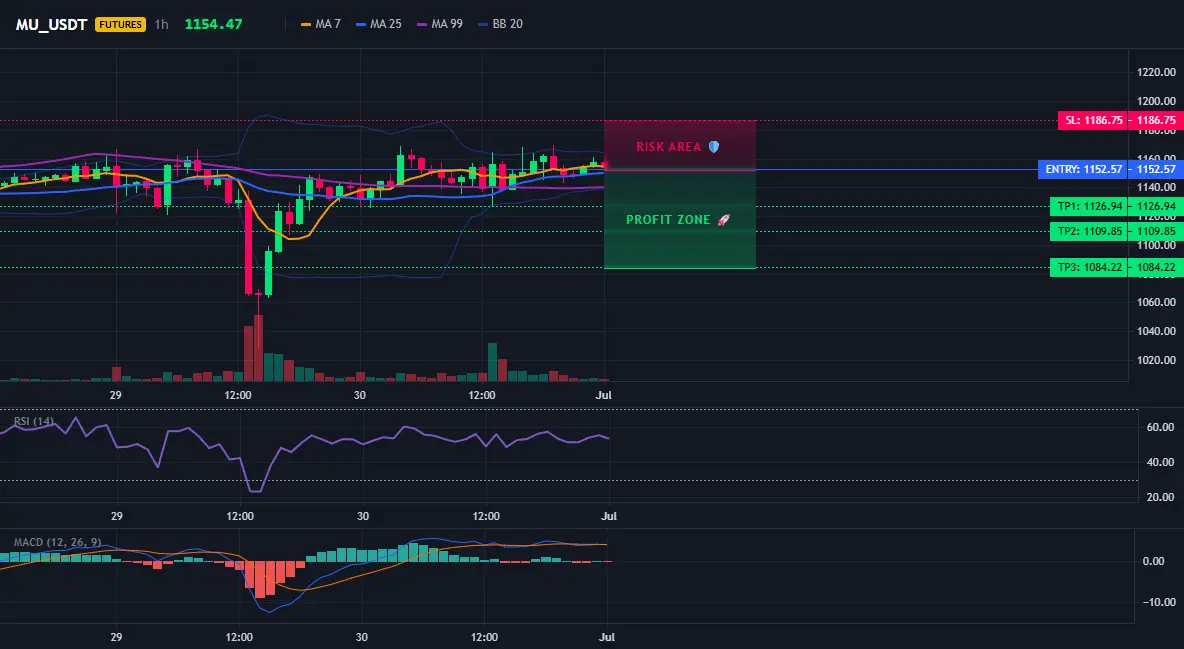
Task: Select the yellow FUTURES badge
Action: [x=120, y=24]
